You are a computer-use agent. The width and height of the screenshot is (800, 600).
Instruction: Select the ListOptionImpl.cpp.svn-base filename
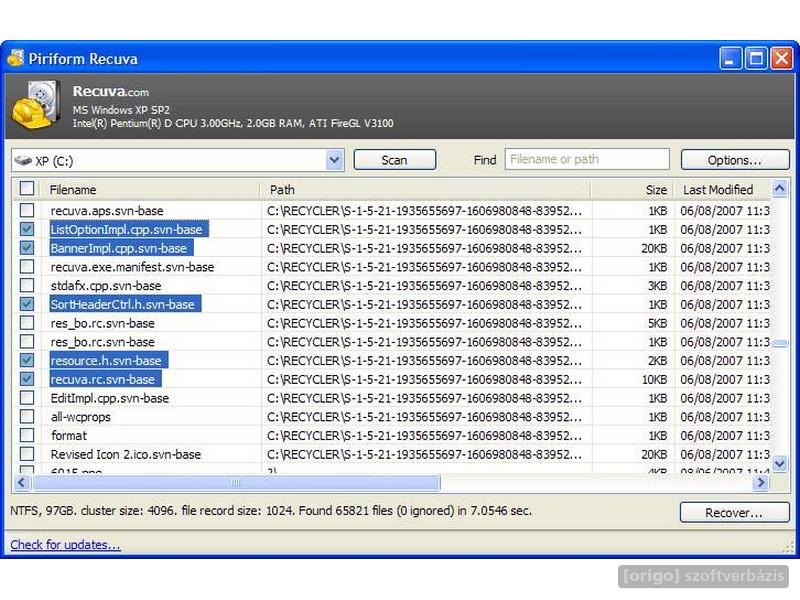tap(127, 230)
